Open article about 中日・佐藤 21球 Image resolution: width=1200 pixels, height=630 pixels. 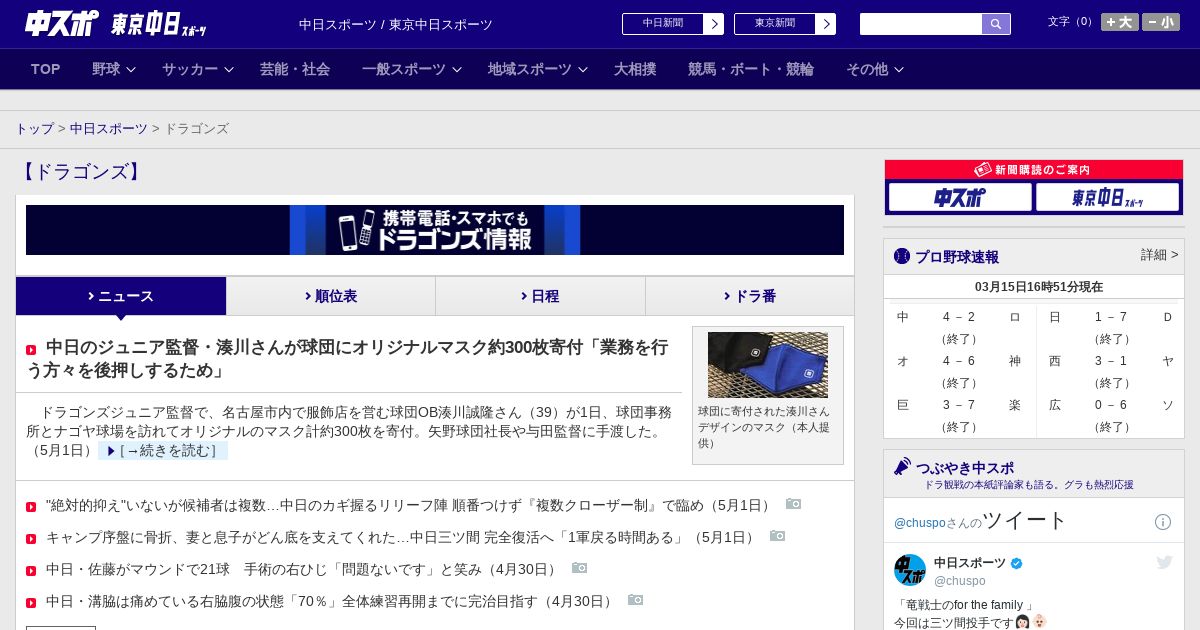pyautogui.click(x=303, y=569)
